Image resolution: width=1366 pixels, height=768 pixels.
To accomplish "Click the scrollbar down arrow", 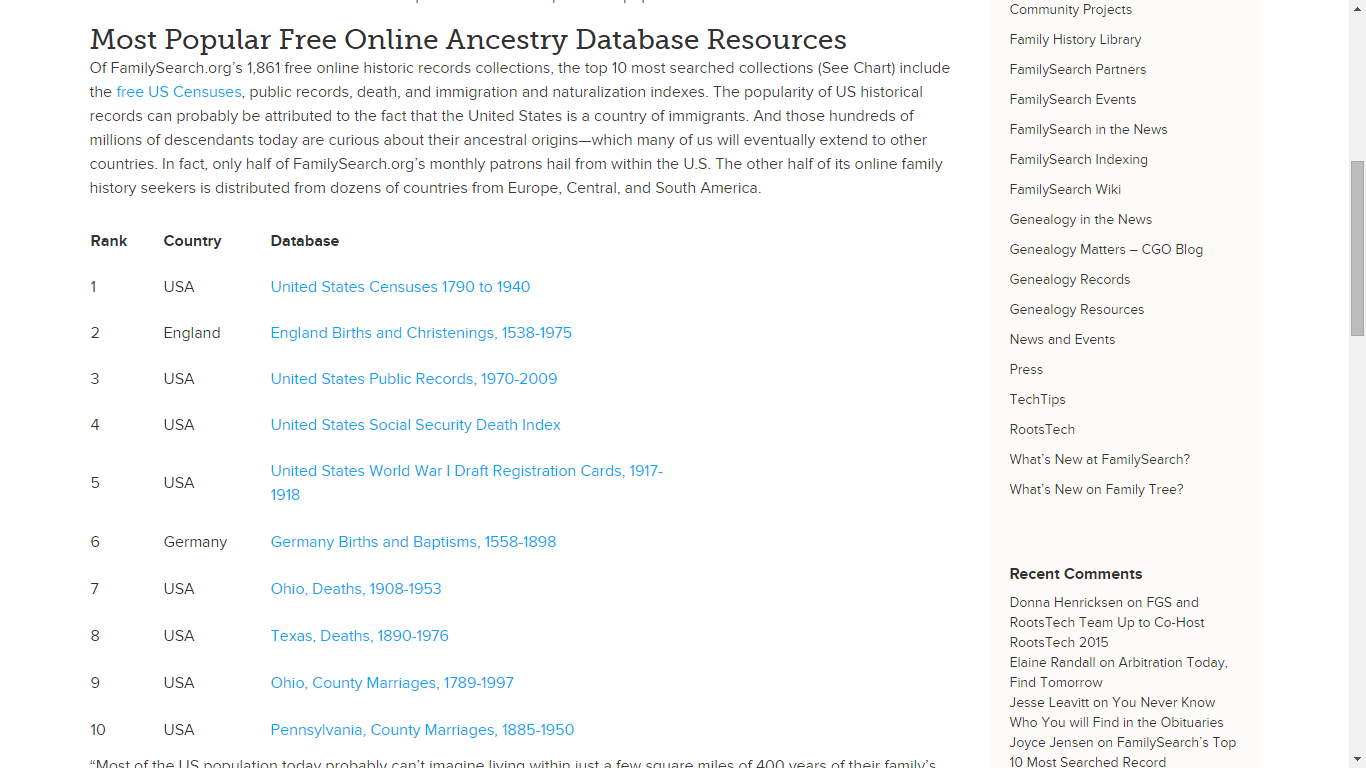I will [1357, 759].
